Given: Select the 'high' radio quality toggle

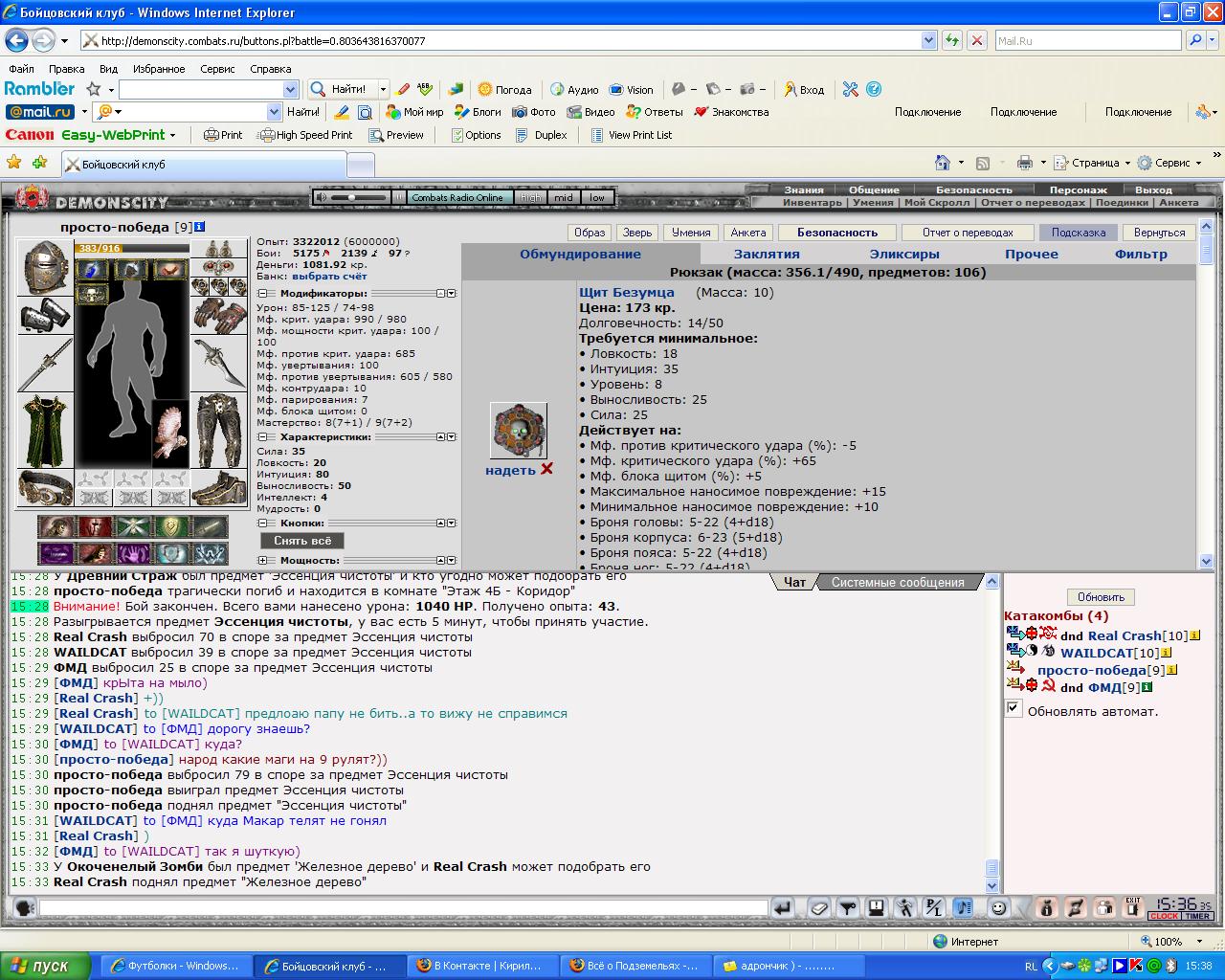Looking at the screenshot, I should click(x=530, y=197).
